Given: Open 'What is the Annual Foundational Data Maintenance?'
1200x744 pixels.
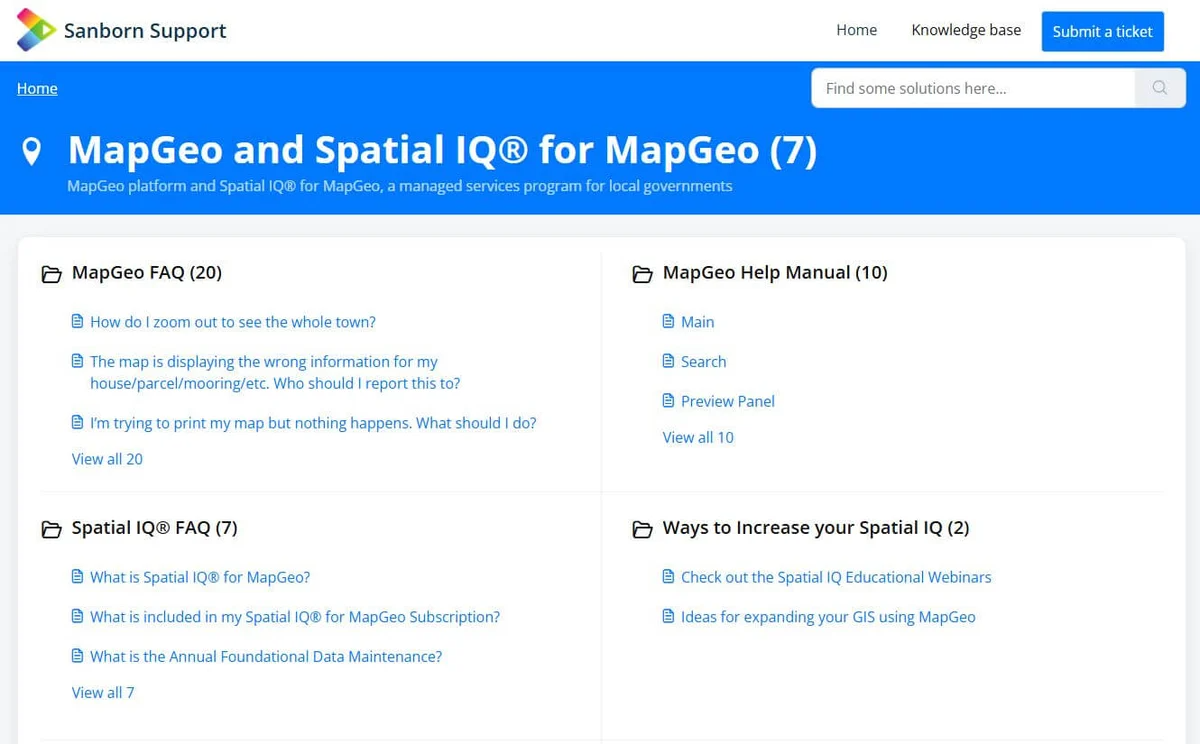Looking at the screenshot, I should 266,657.
